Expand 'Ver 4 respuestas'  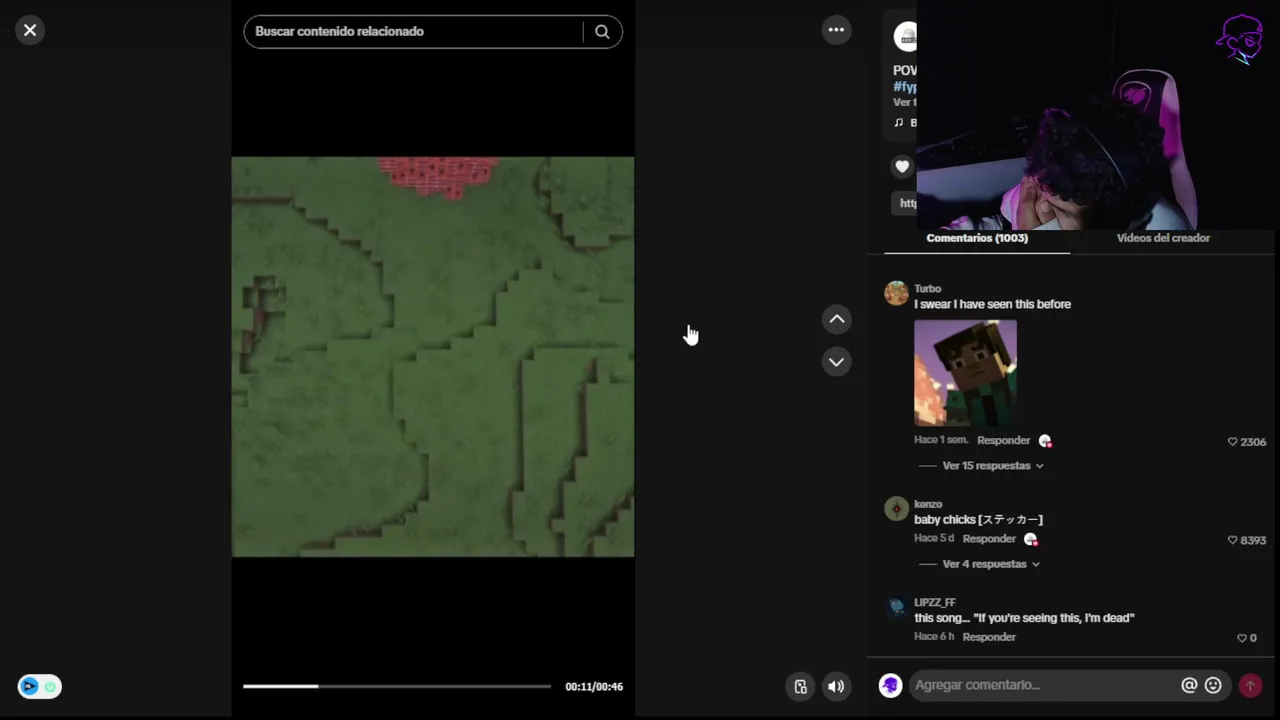pyautogui.click(x=991, y=564)
